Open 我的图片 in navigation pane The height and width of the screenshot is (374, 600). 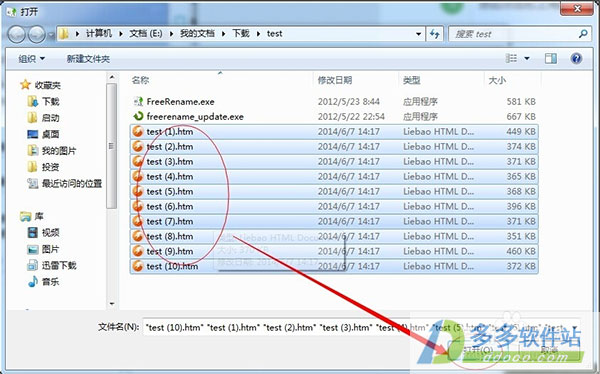tap(59, 151)
